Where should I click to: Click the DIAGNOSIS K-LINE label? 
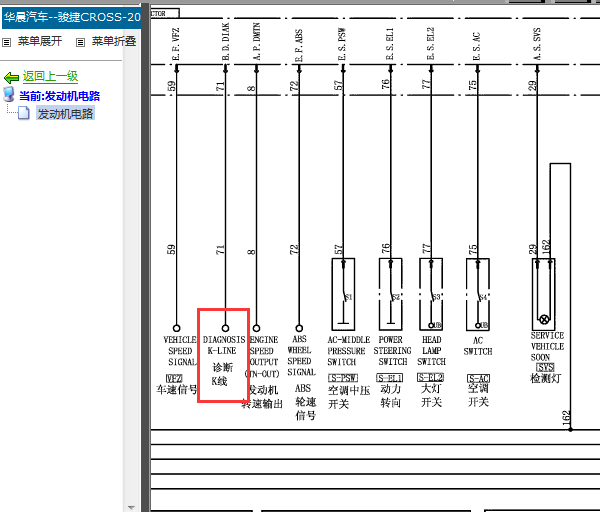[224, 345]
